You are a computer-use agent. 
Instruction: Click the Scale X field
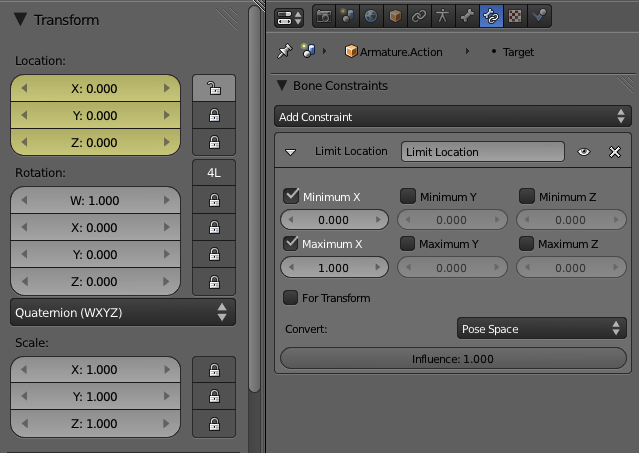[x=95, y=369]
